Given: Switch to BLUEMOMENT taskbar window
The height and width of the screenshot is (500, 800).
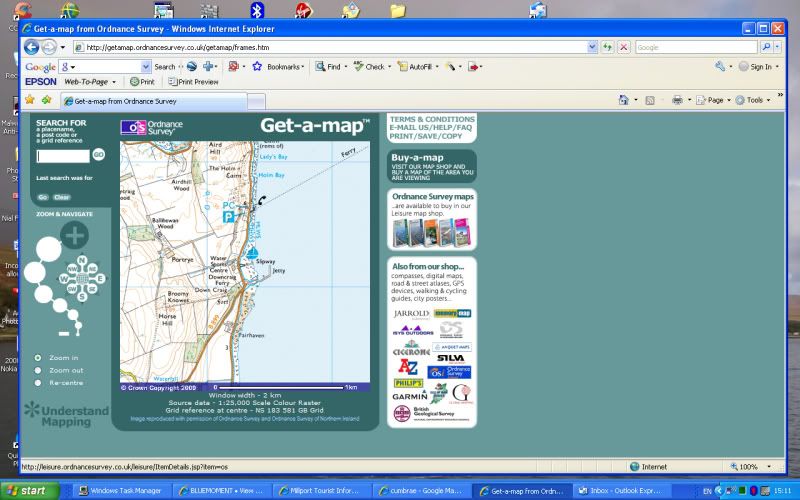Looking at the screenshot, I should point(222,491).
